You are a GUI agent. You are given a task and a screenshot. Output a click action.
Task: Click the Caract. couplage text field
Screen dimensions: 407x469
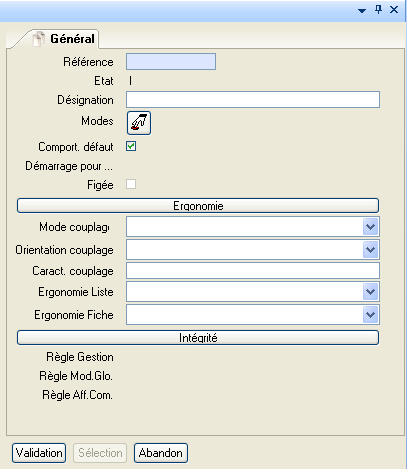pyautogui.click(x=253, y=271)
